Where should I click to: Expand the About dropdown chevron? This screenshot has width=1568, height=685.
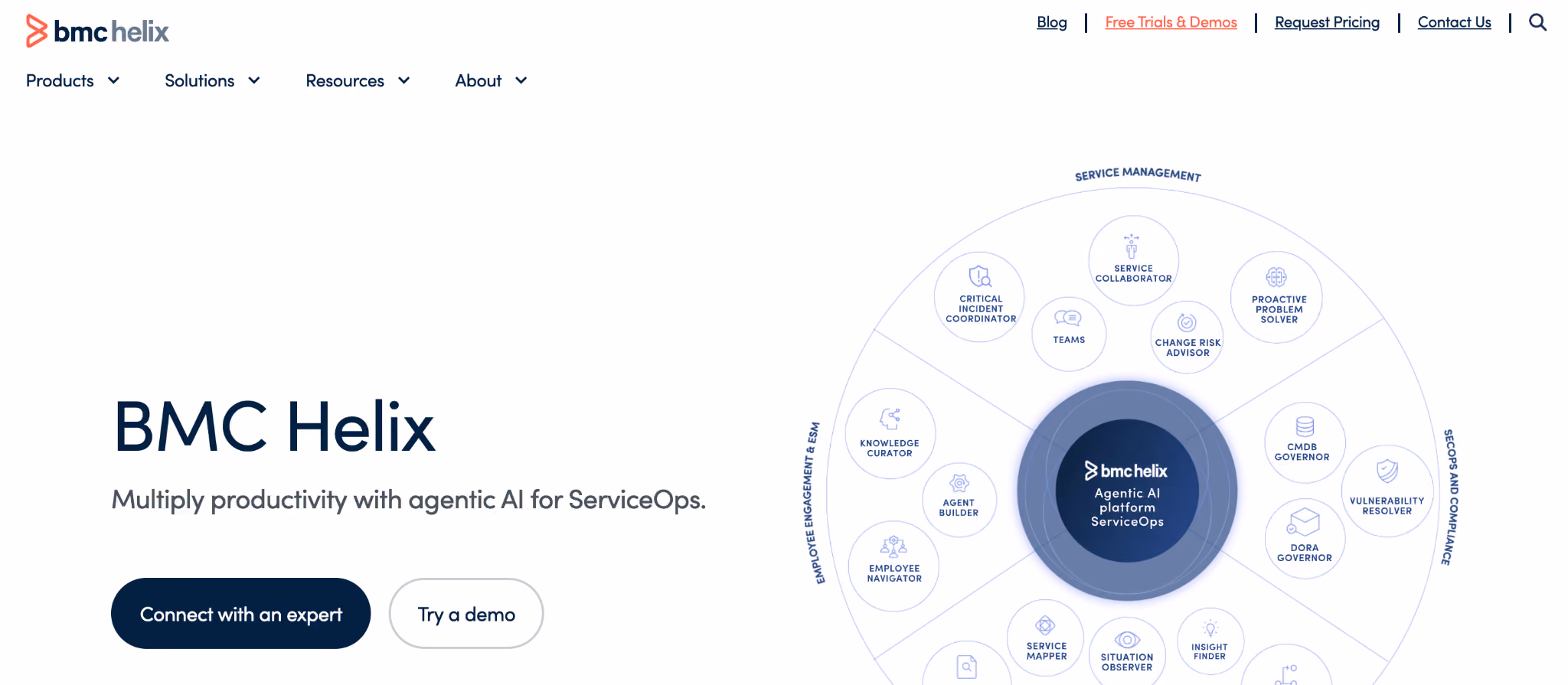521,80
